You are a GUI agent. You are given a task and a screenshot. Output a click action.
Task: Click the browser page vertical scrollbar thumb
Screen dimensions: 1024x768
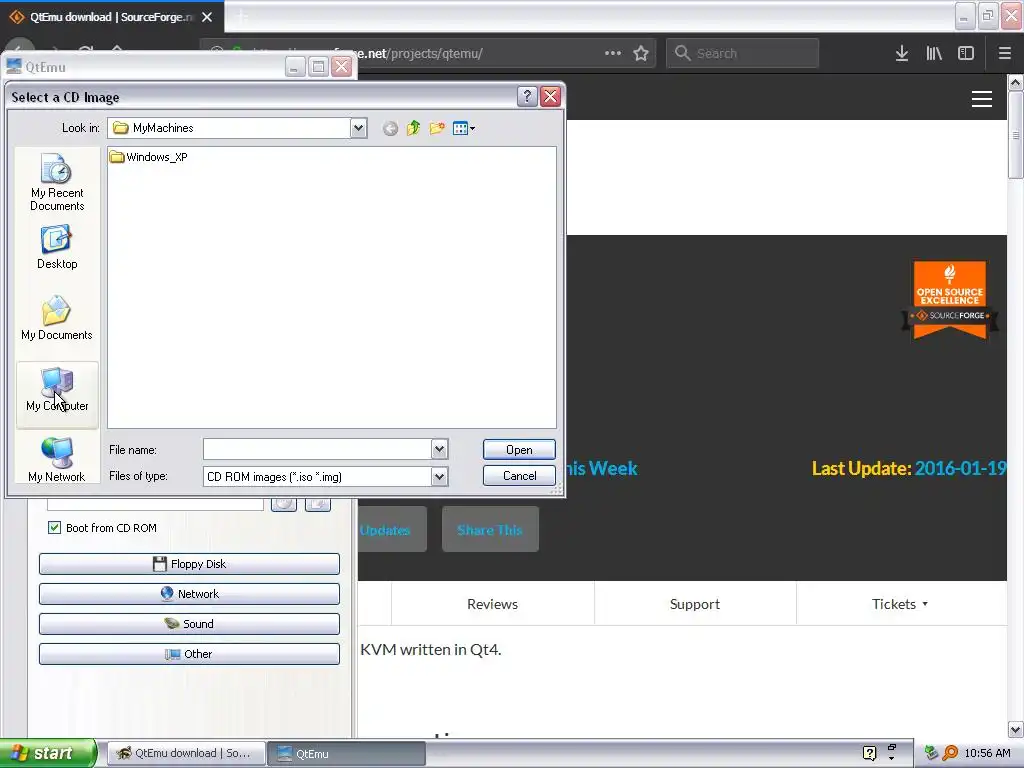[x=1015, y=135]
